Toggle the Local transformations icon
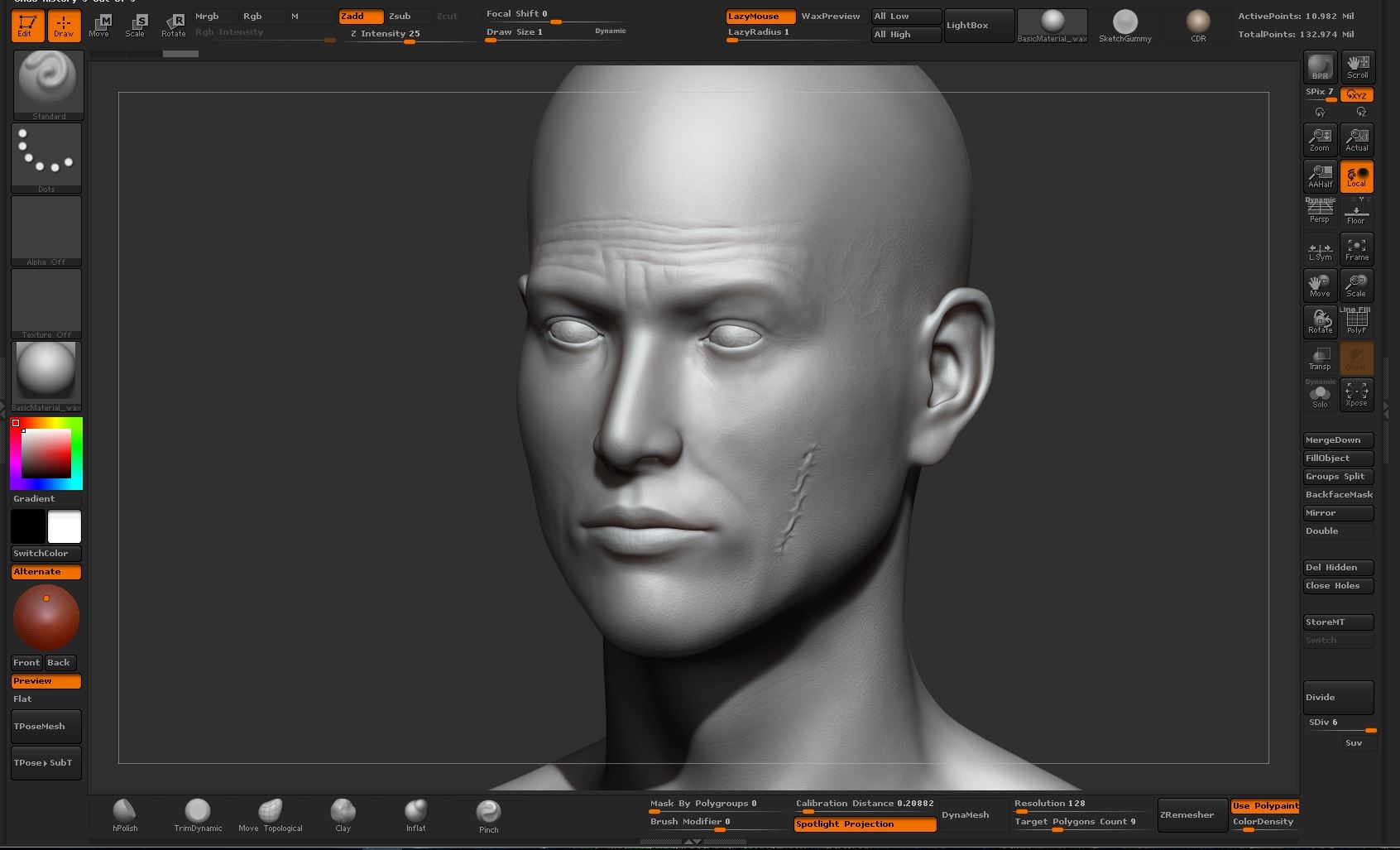Viewport: 1400px width, 850px height. 1357,176
